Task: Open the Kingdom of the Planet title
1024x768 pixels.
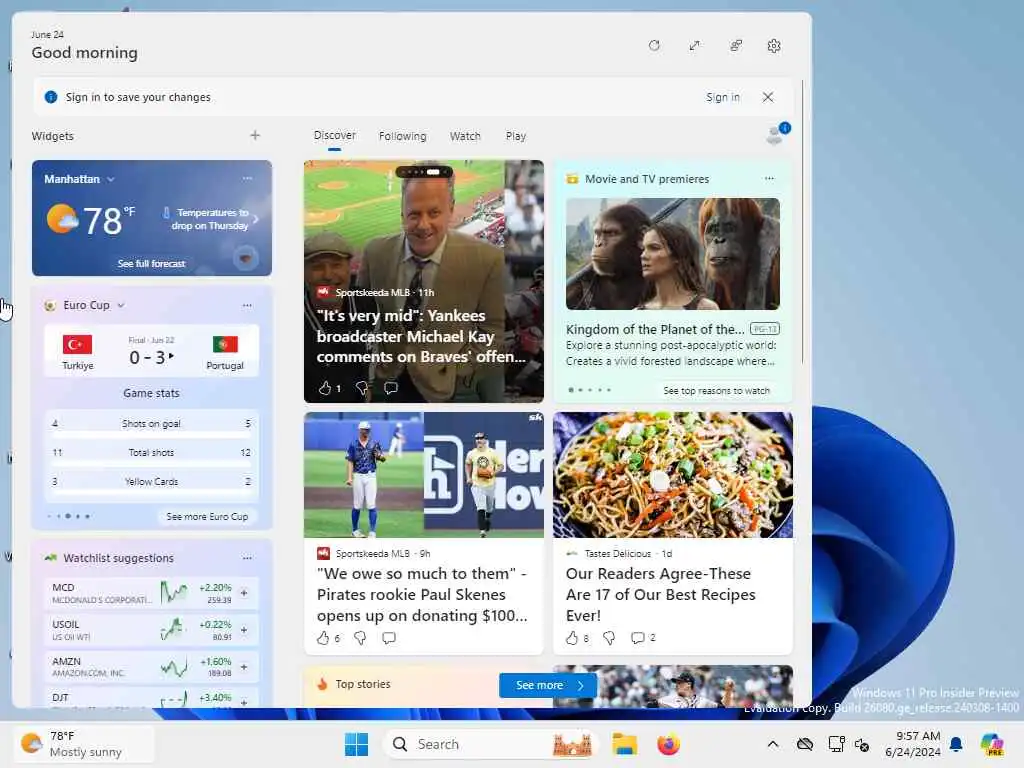Action: coord(655,329)
